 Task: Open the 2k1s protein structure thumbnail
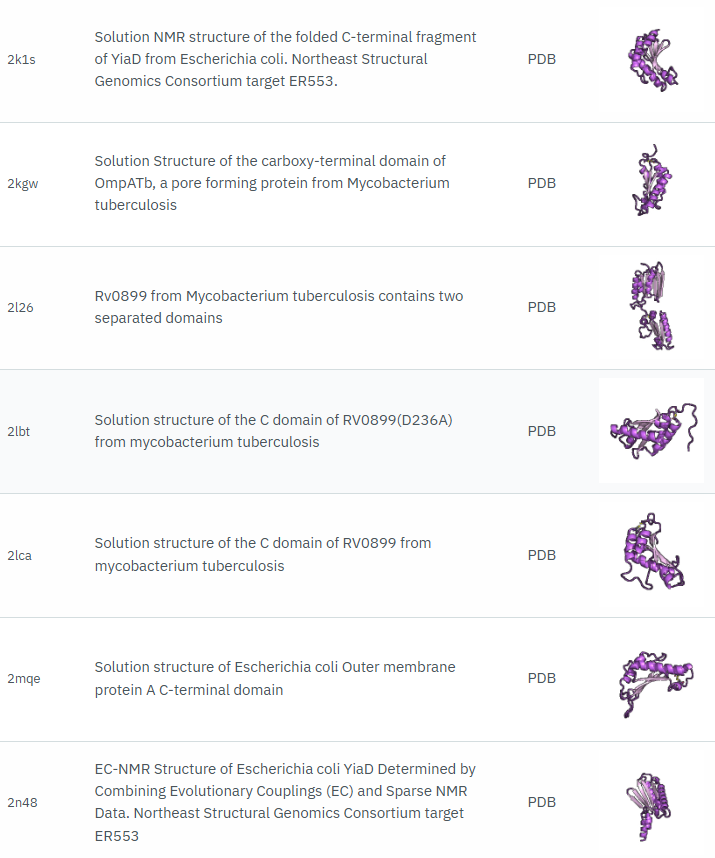[x=651, y=60]
